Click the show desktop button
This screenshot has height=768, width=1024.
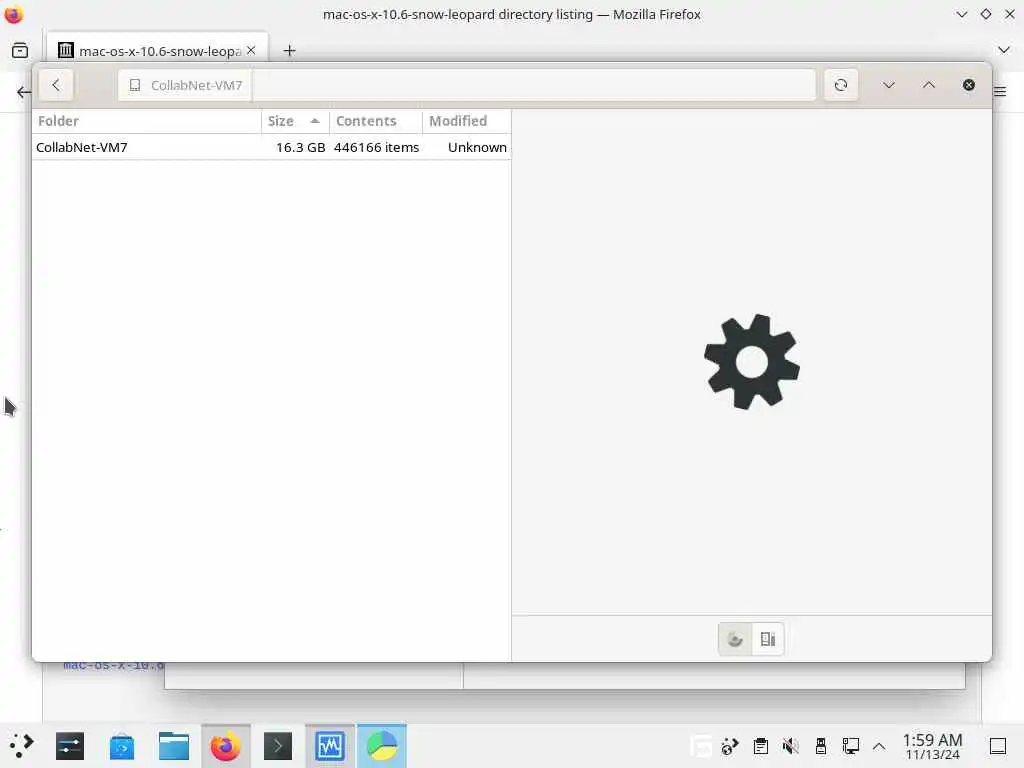coord(998,746)
